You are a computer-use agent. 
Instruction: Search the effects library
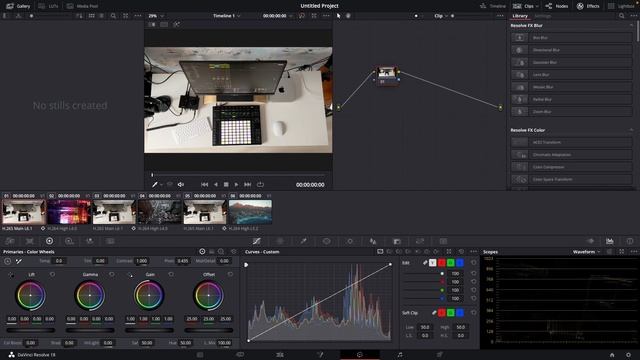click(621, 16)
